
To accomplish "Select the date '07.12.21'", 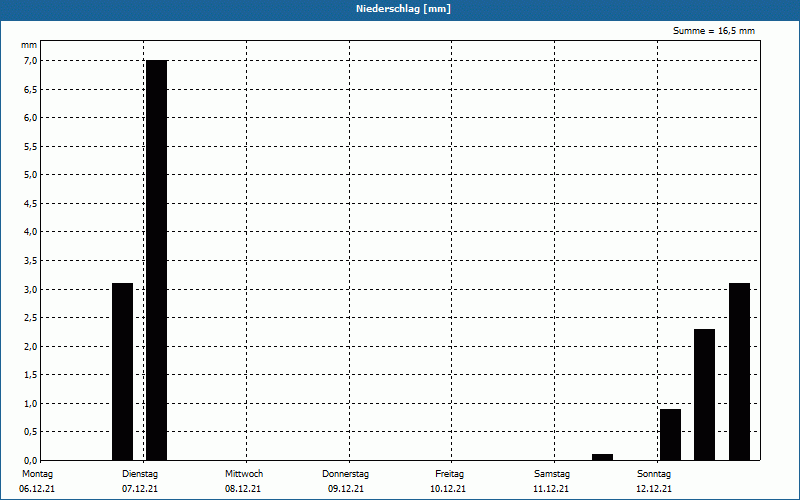I will (x=140, y=489).
